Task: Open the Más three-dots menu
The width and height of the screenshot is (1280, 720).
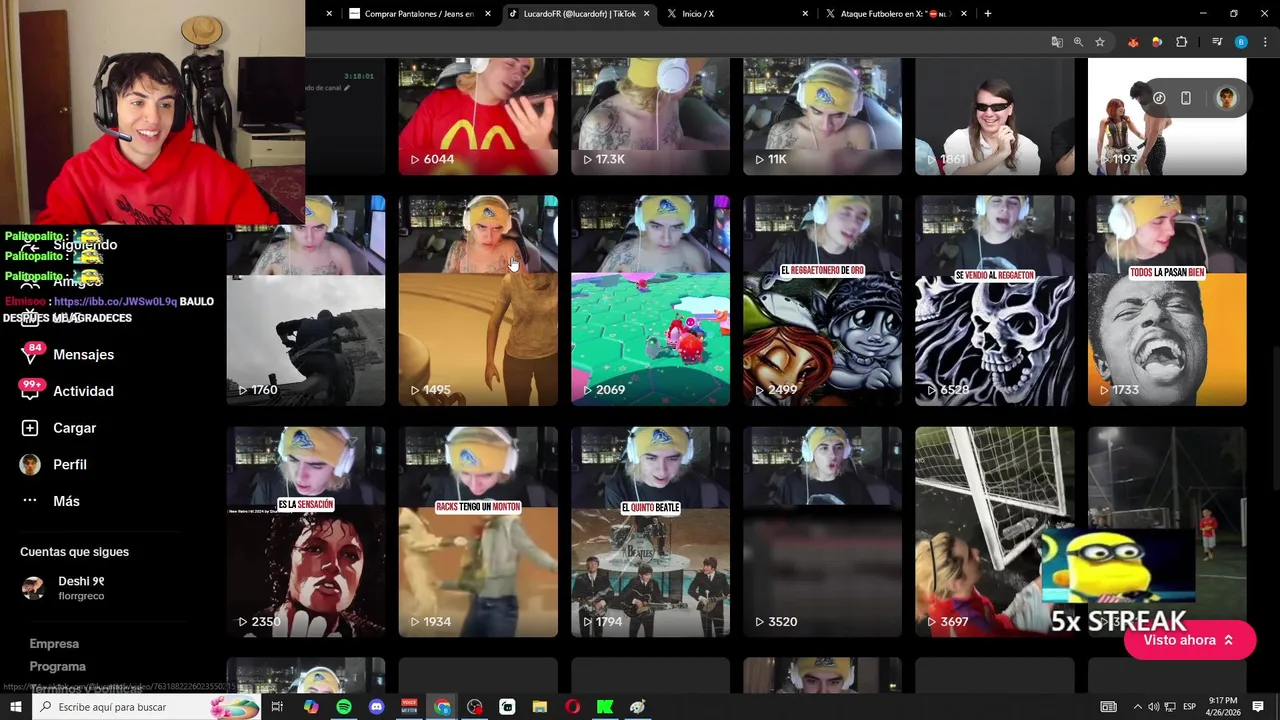Action: (x=51, y=501)
